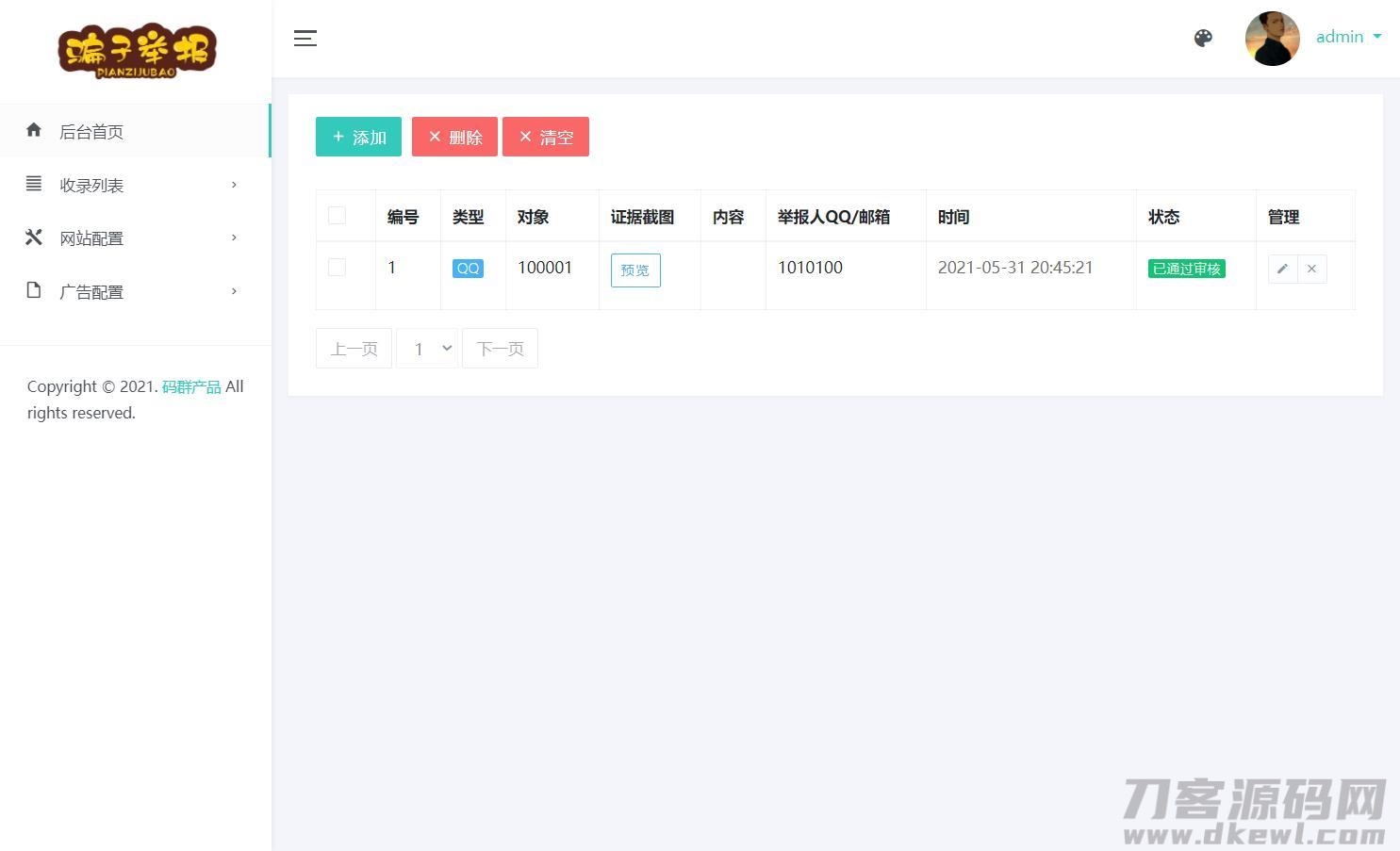The width and height of the screenshot is (1400, 851).
Task: Expand the 收录列表 submenu chevron
Action: 234,185
